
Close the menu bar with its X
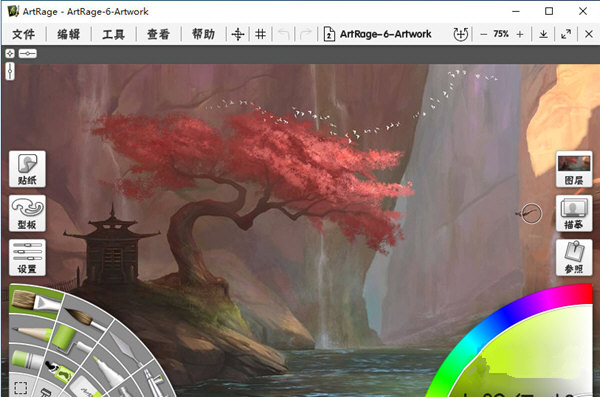pyautogui.click(x=589, y=34)
